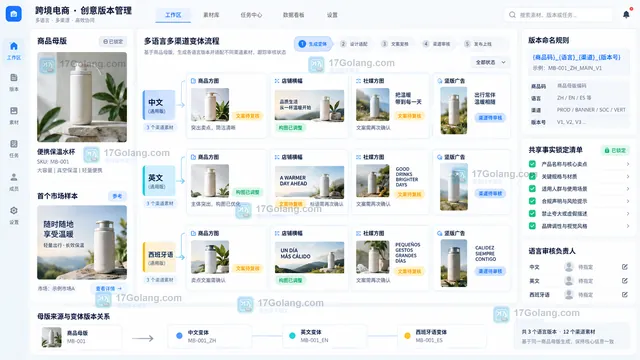Click 社媒方图 icon in the 西班牙语 row
Viewport: 640px width, 360px height.
pos(358,233)
